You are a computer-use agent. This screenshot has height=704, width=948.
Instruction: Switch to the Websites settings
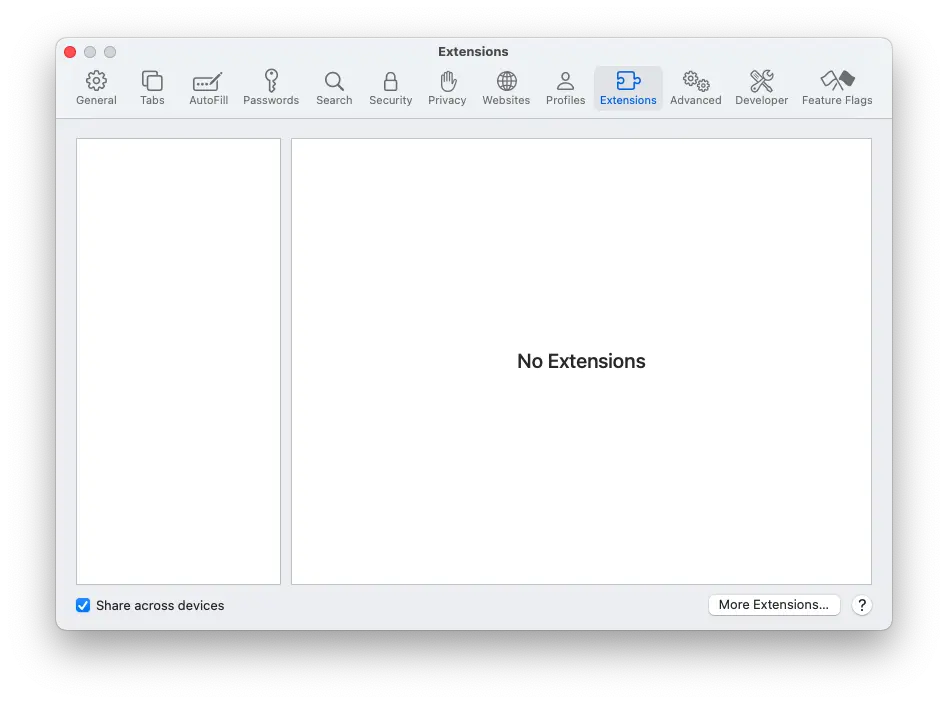pos(506,87)
